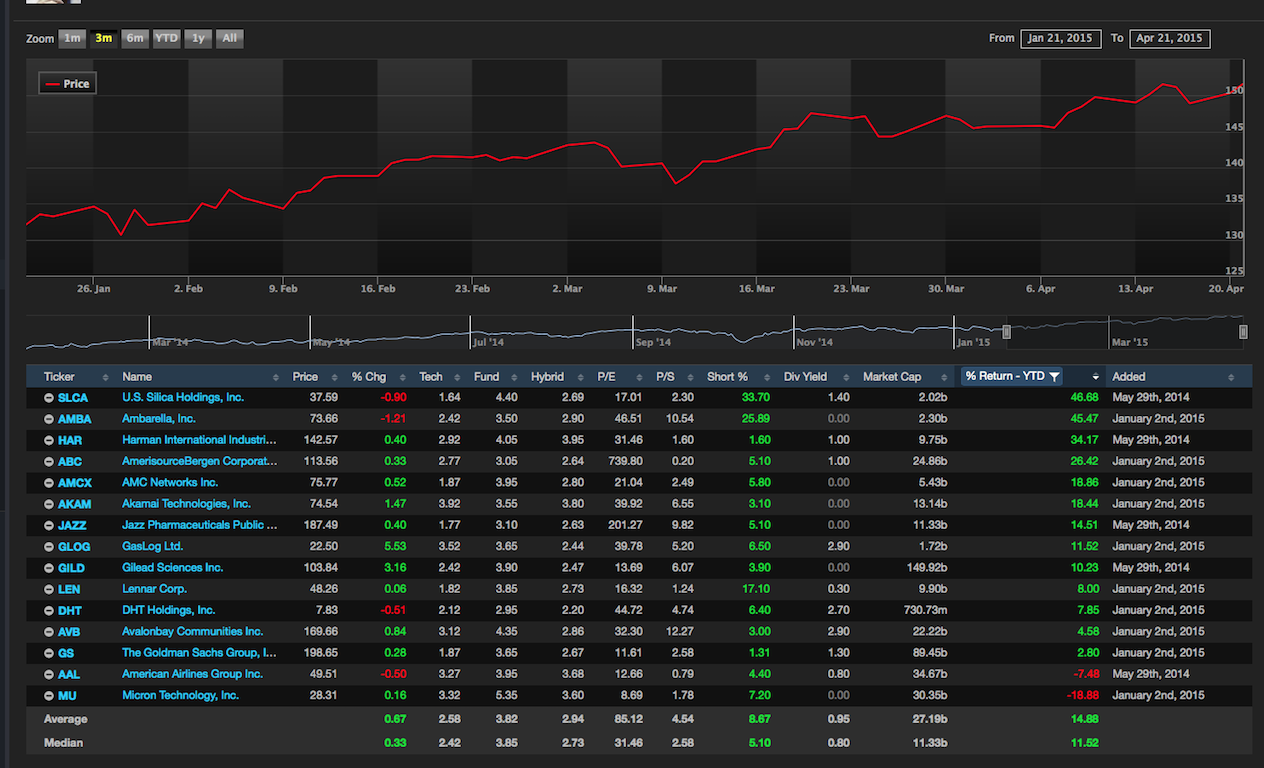This screenshot has width=1264, height=768.
Task: Click the sort arrows in the Name header
Action: (276, 377)
